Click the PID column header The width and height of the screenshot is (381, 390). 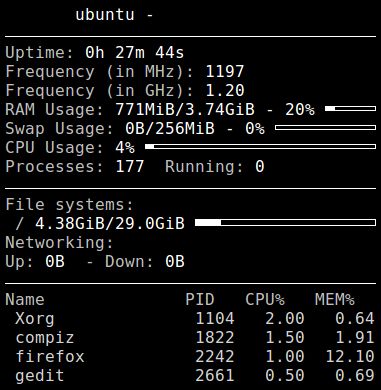pyautogui.click(x=200, y=300)
